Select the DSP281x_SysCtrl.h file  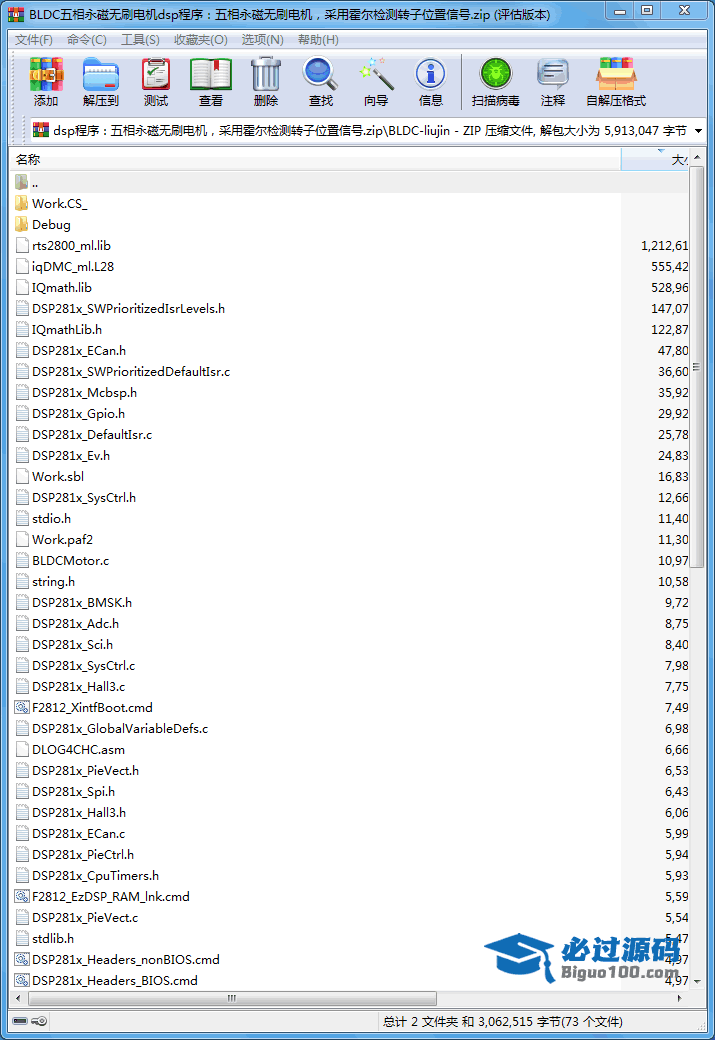pyautogui.click(x=84, y=497)
